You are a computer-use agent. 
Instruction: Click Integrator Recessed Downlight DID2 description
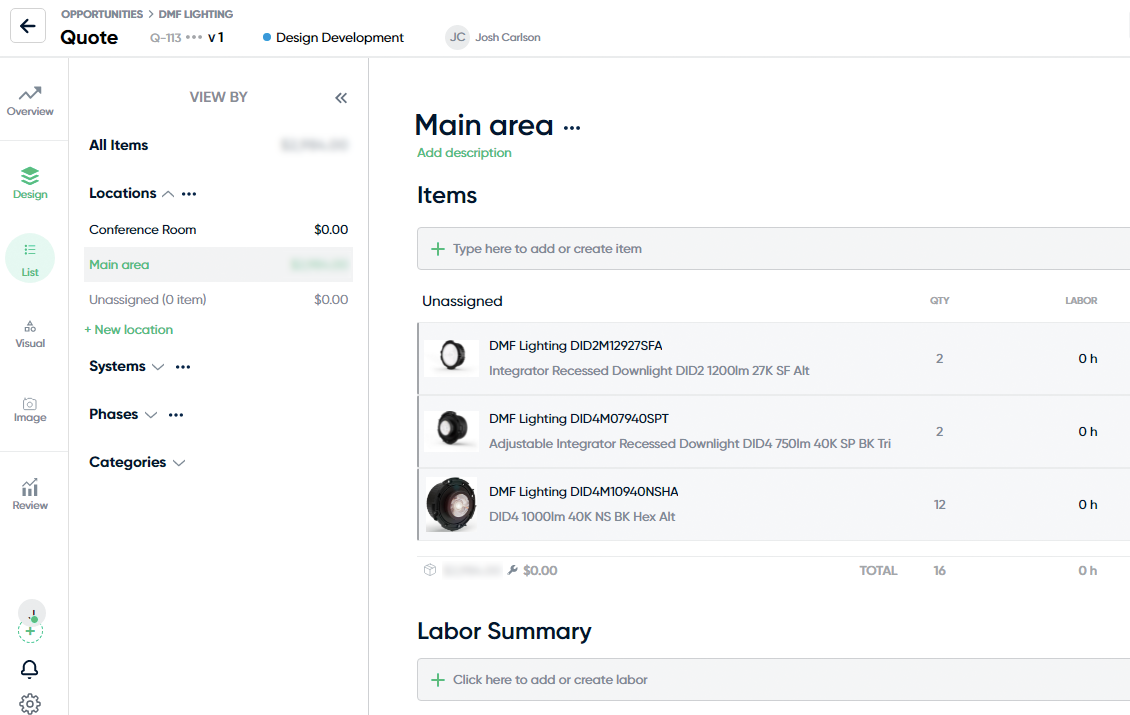tap(649, 370)
